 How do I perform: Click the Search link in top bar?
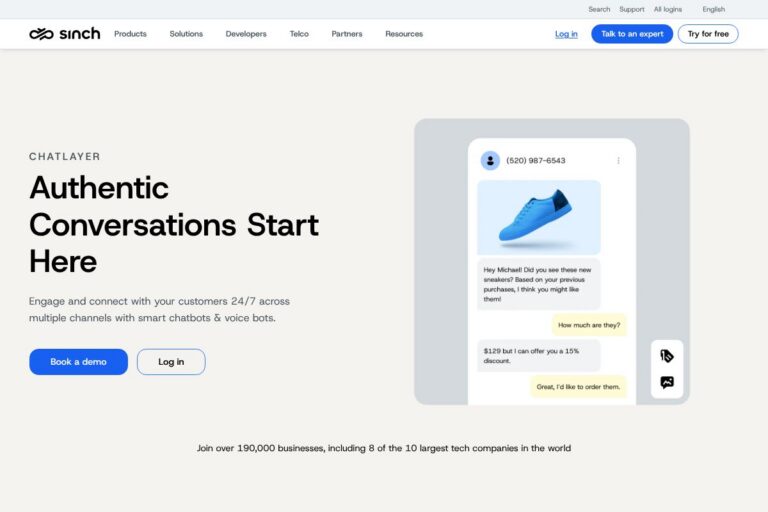[x=599, y=9]
